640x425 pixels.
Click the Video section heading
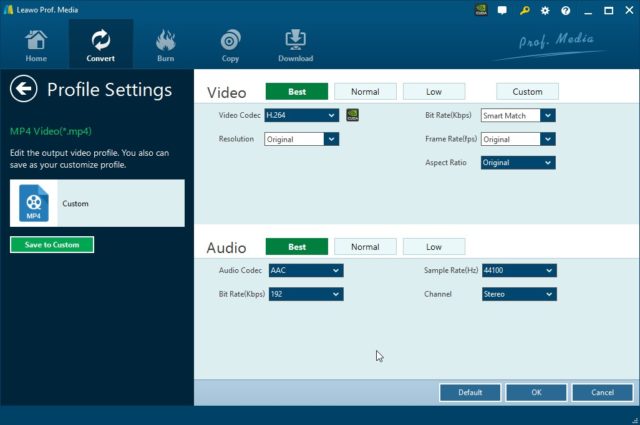[227, 93]
